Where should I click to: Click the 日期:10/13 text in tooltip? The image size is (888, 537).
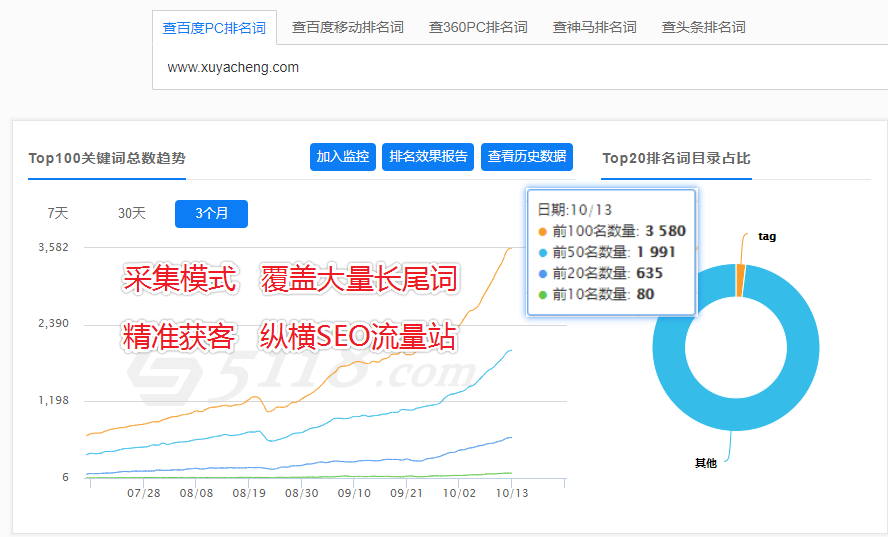pyautogui.click(x=575, y=210)
